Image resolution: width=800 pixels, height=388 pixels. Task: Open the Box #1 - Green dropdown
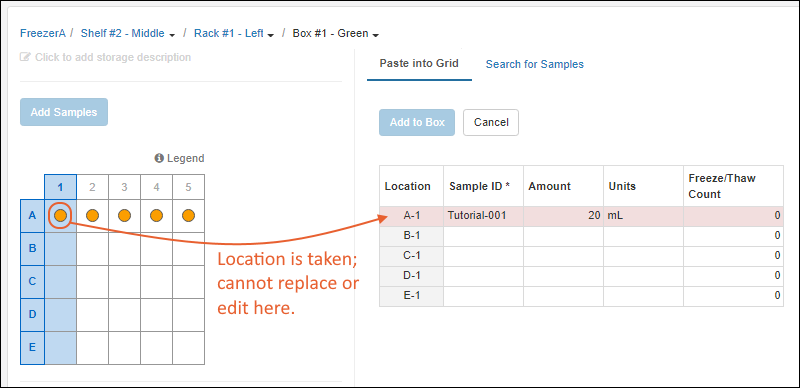coord(376,35)
